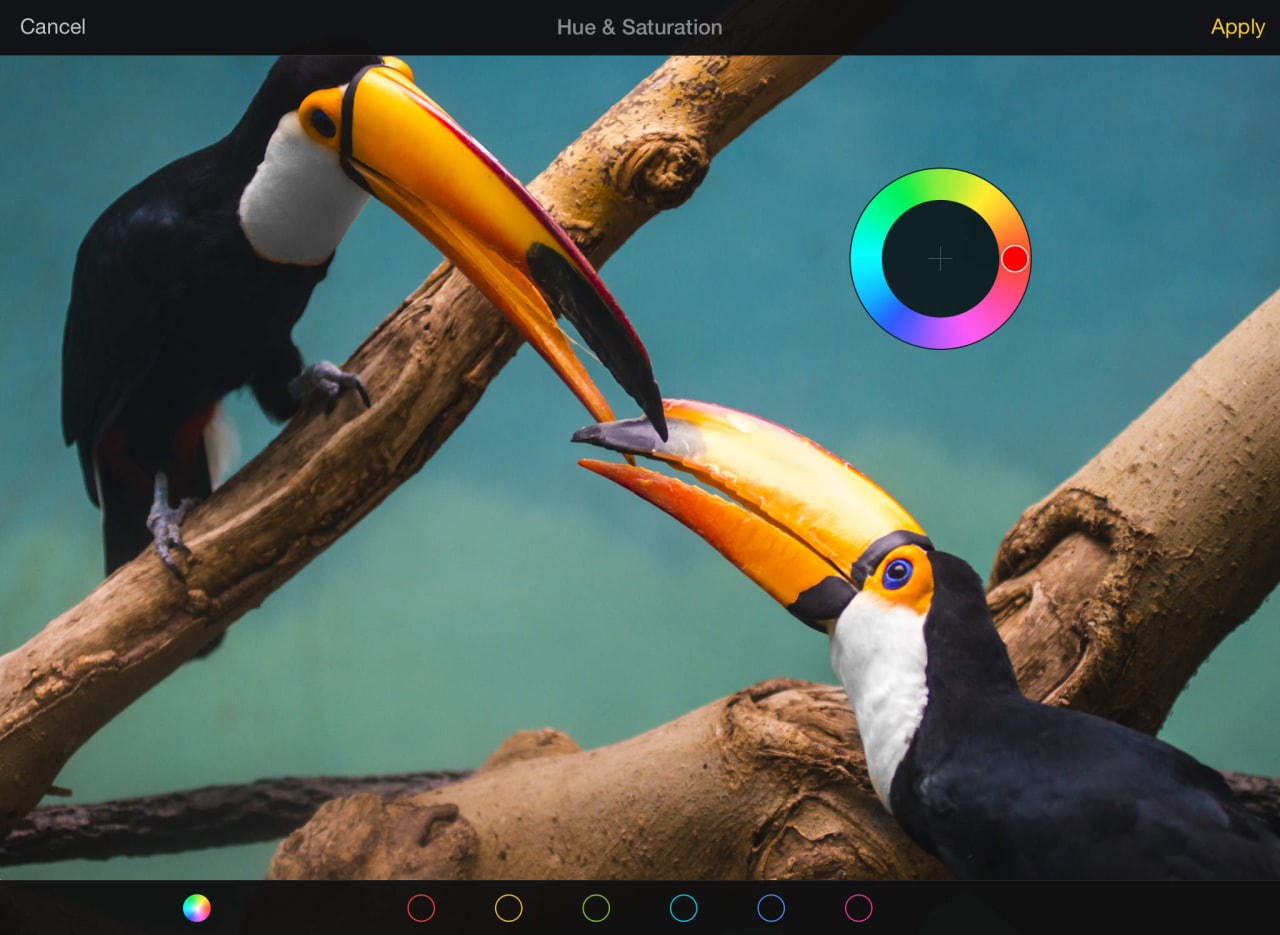This screenshot has height=935, width=1280.
Task: Click the red handle on the hue wheel
Action: coord(1014,259)
